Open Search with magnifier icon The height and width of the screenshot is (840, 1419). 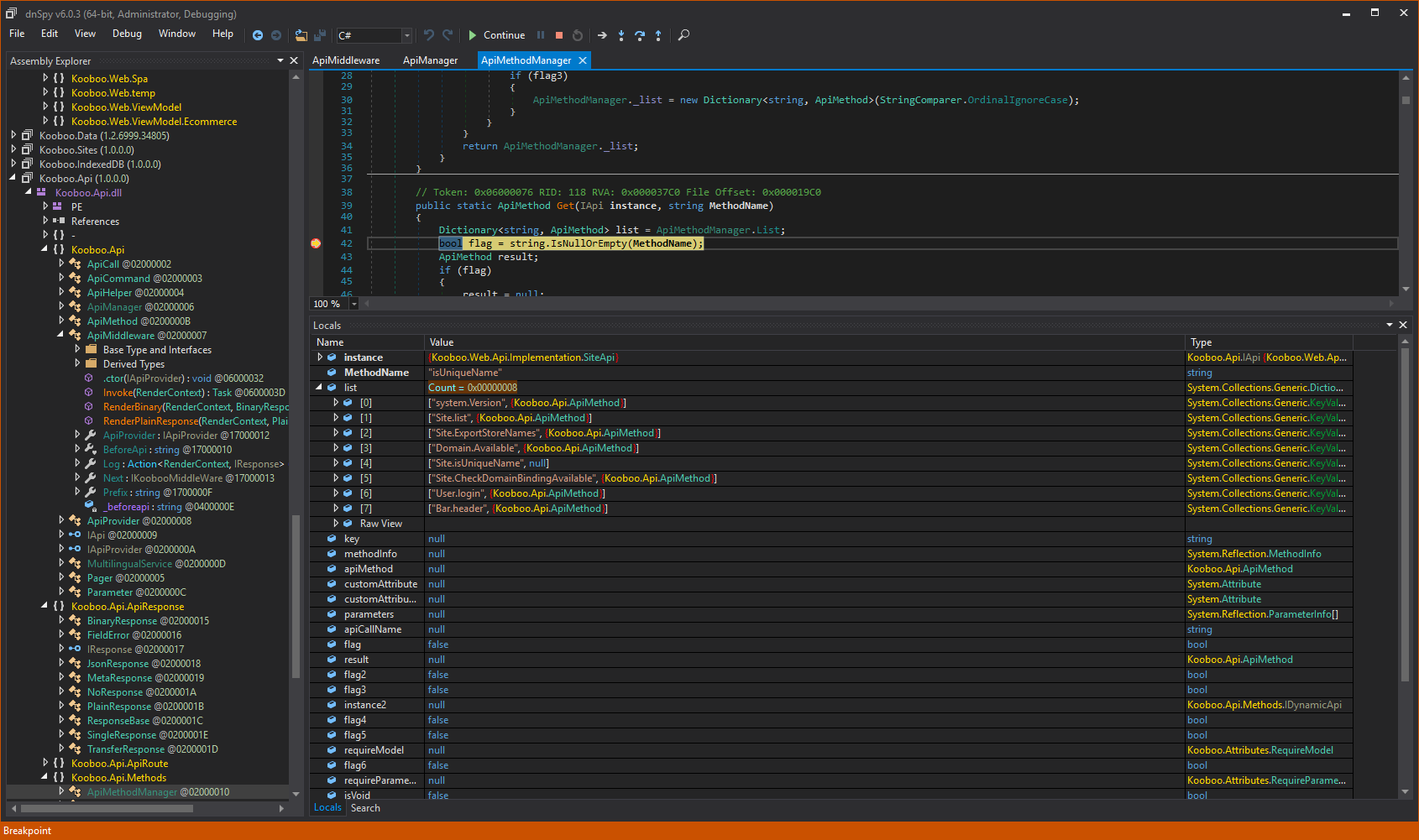[683, 35]
